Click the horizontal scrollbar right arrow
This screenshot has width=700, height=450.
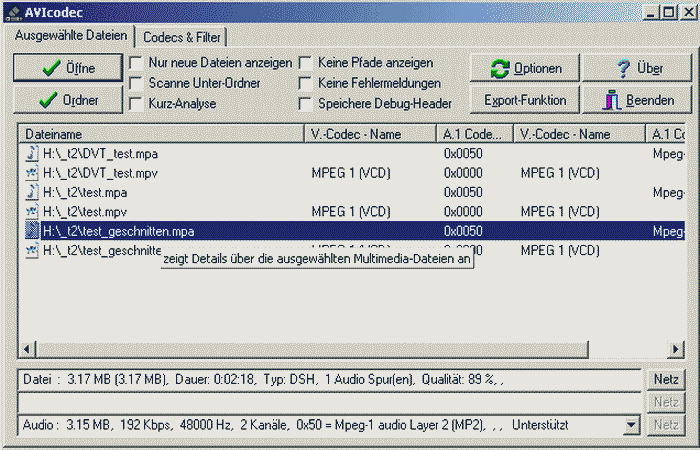[676, 350]
